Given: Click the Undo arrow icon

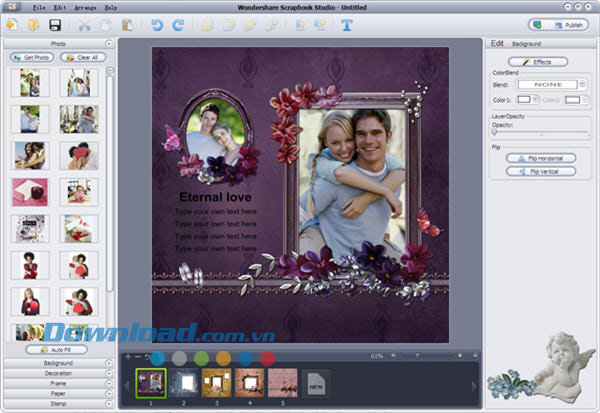Looking at the screenshot, I should coord(157,24).
